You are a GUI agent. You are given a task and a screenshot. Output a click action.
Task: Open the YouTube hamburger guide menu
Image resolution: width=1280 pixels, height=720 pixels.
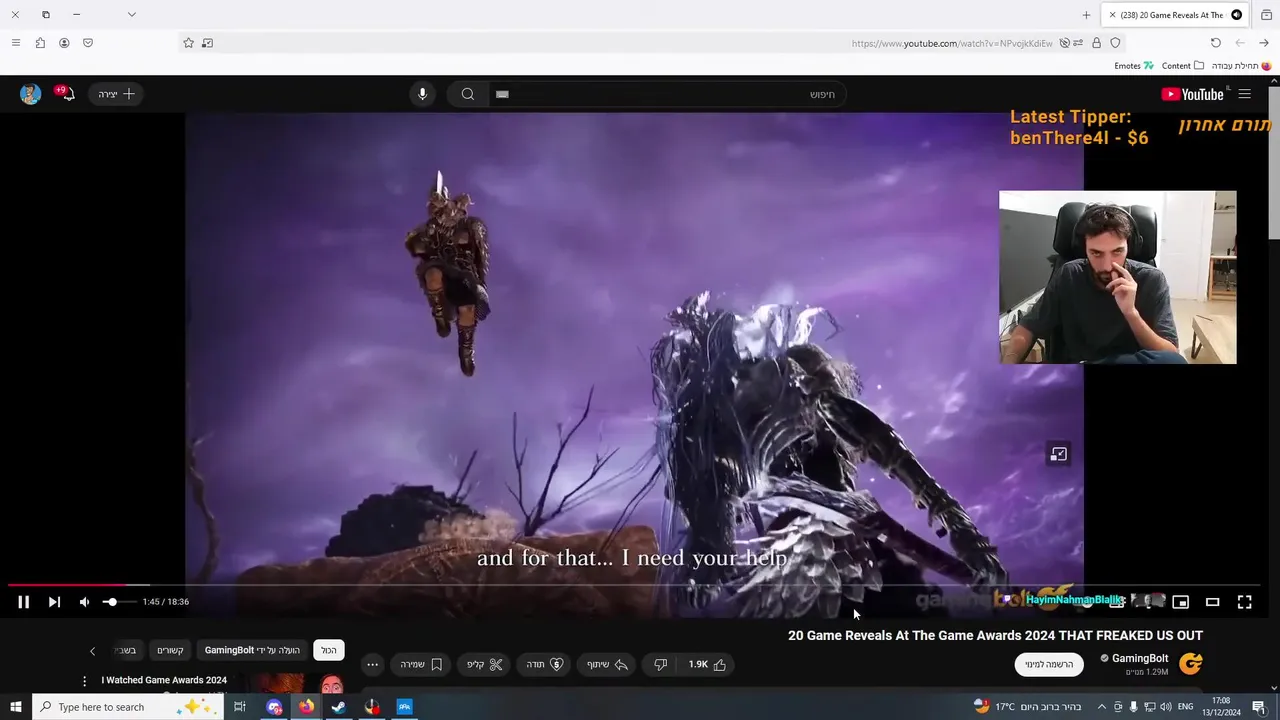click(x=1244, y=94)
